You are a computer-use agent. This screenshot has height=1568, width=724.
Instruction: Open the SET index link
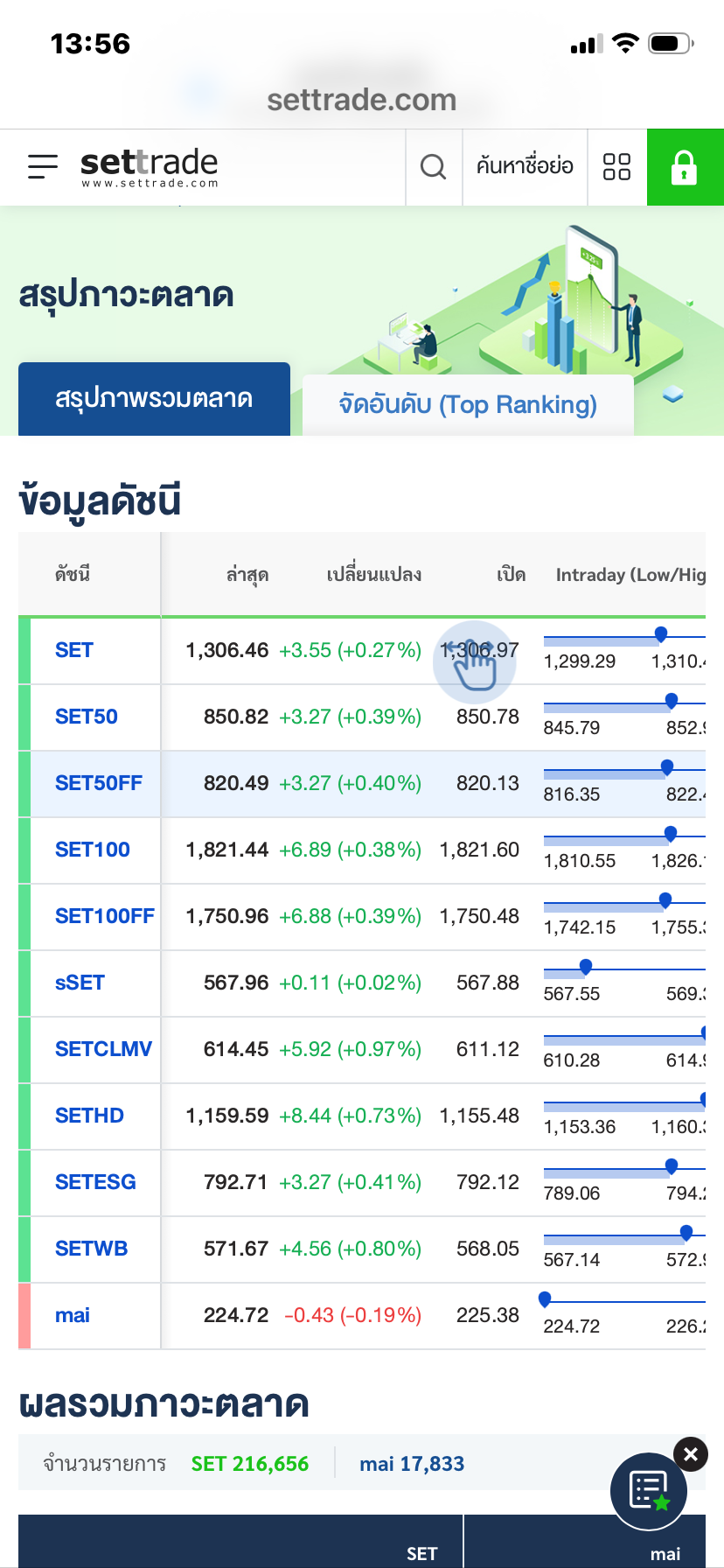74,650
